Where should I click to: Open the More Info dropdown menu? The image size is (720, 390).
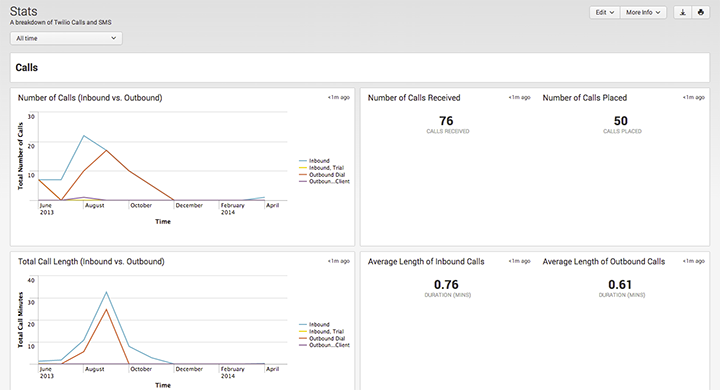[x=643, y=12]
